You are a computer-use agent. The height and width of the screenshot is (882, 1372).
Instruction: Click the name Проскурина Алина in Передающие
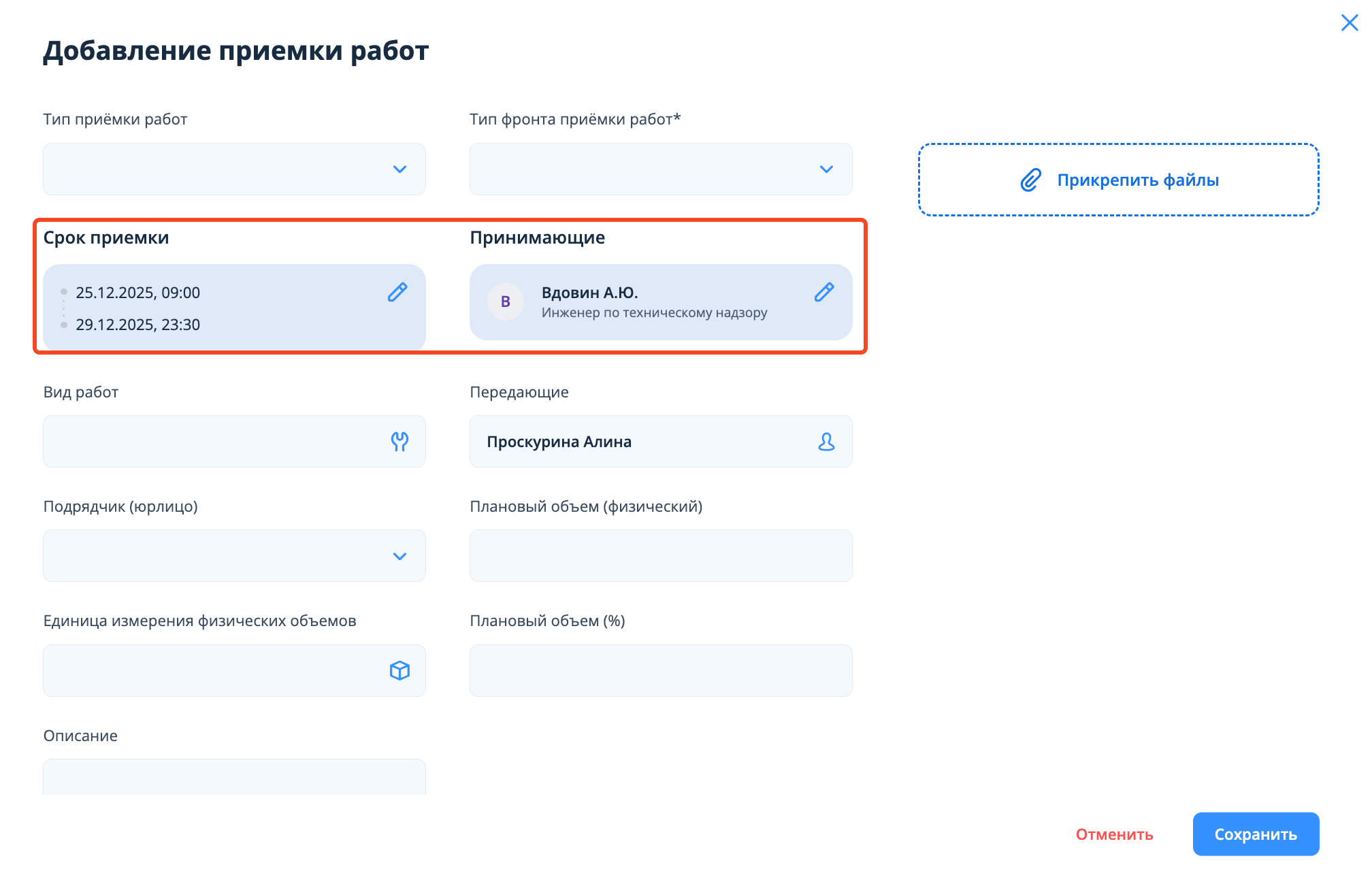(x=559, y=442)
